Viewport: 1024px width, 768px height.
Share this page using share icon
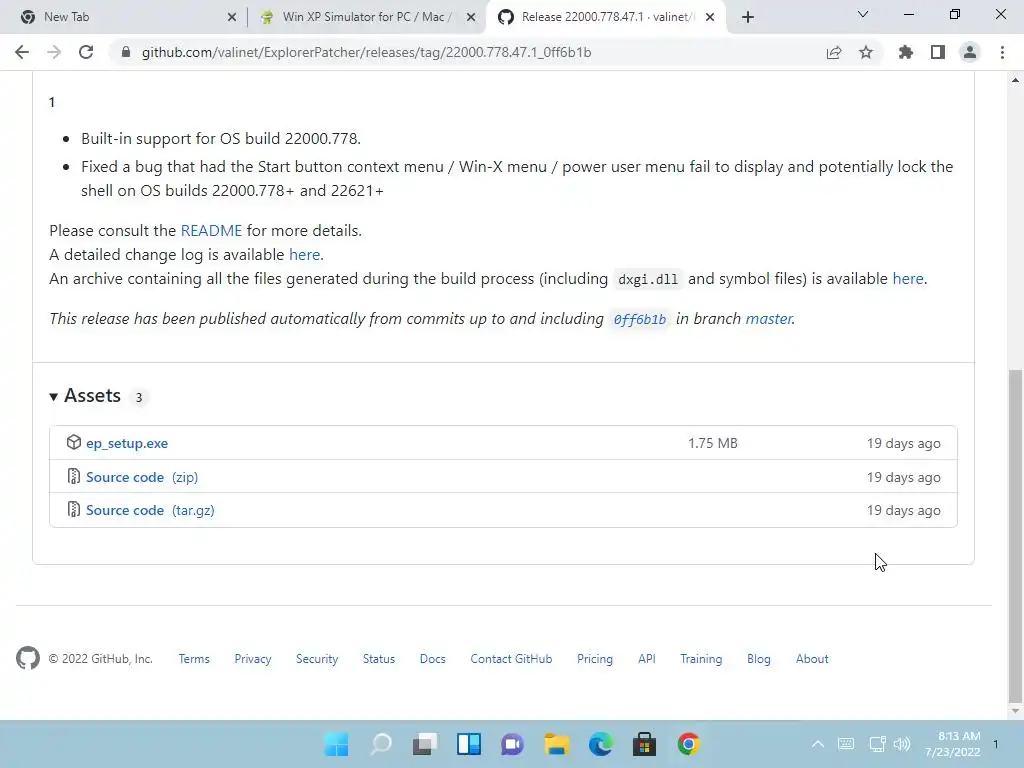point(834,52)
